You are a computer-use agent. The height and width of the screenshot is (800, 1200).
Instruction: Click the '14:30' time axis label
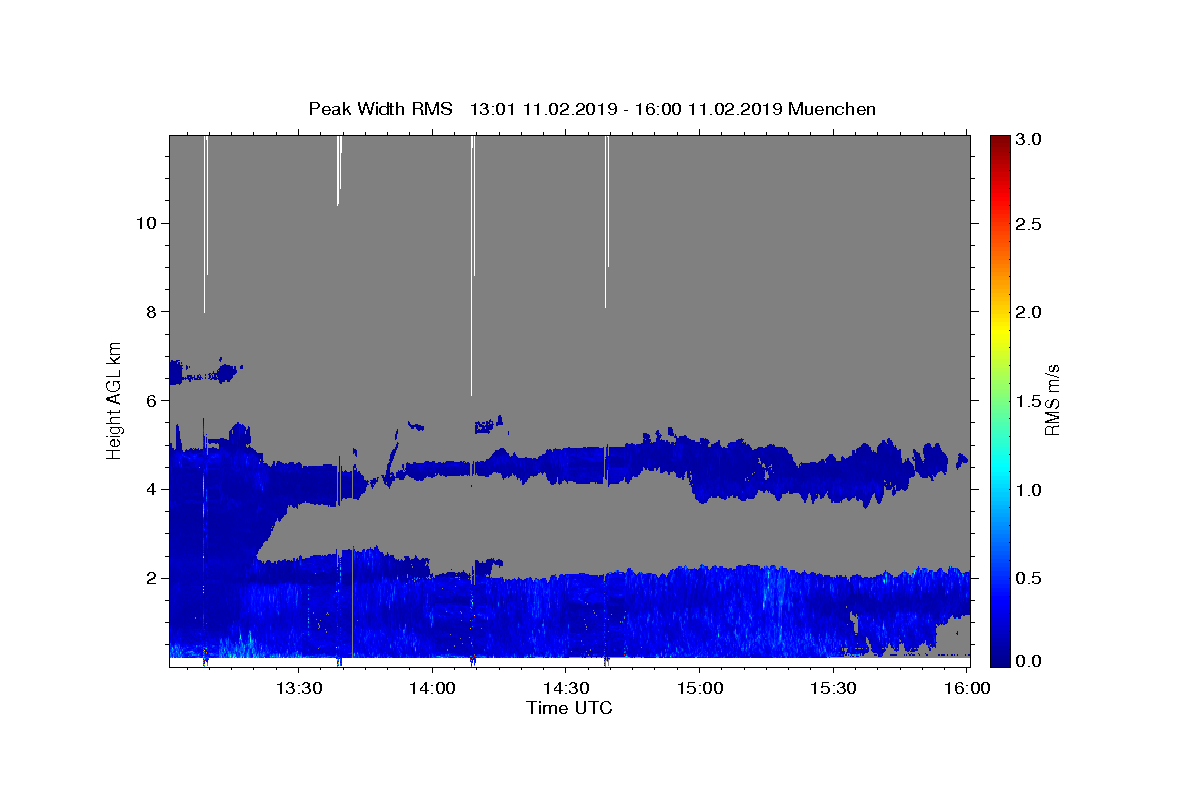565,688
